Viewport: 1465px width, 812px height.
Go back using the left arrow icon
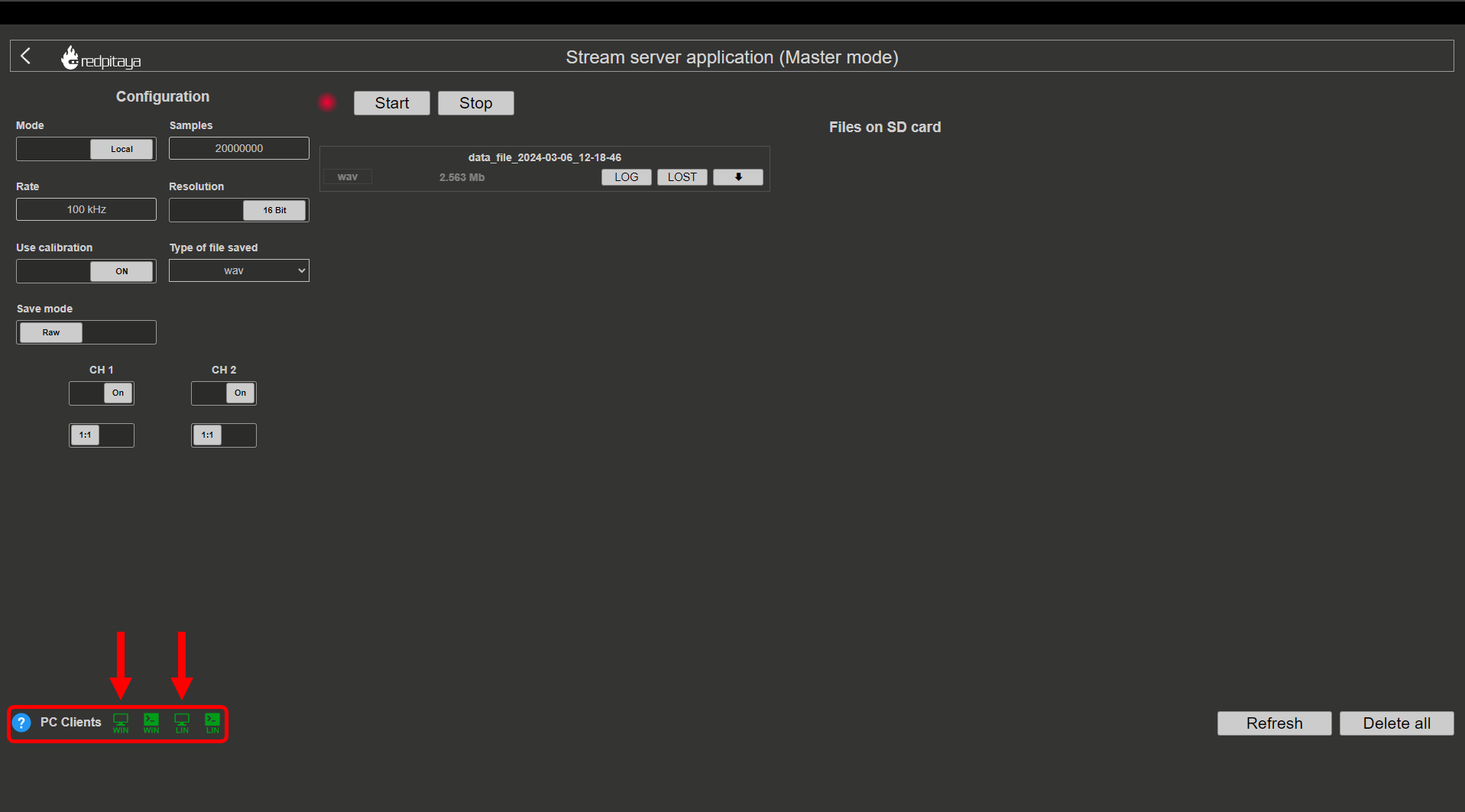tap(26, 56)
